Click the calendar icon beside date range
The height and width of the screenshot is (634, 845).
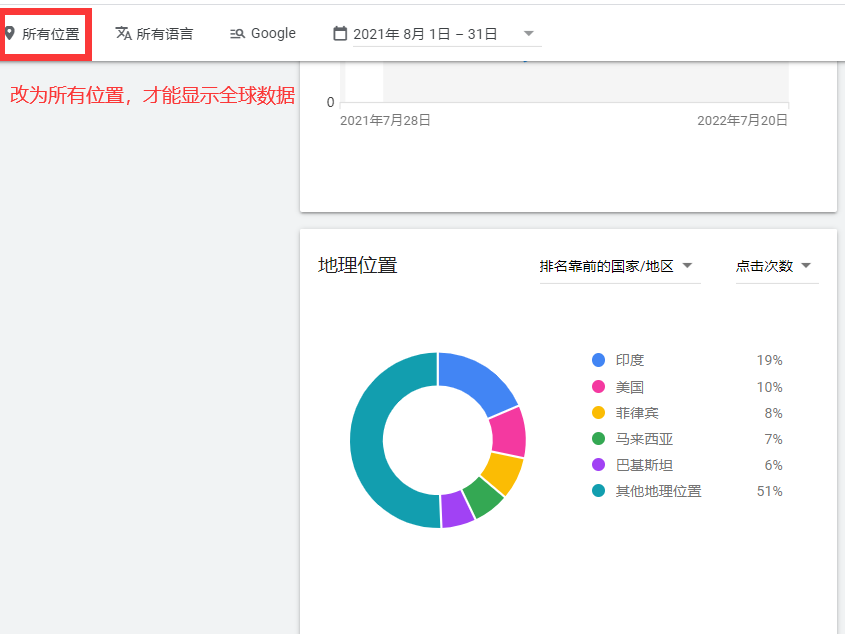pos(340,33)
